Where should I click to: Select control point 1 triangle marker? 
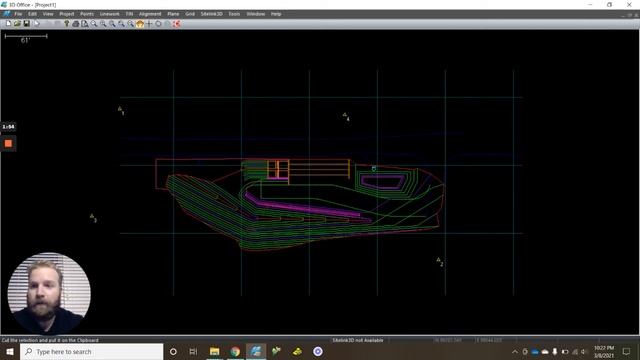pyautogui.click(x=120, y=109)
